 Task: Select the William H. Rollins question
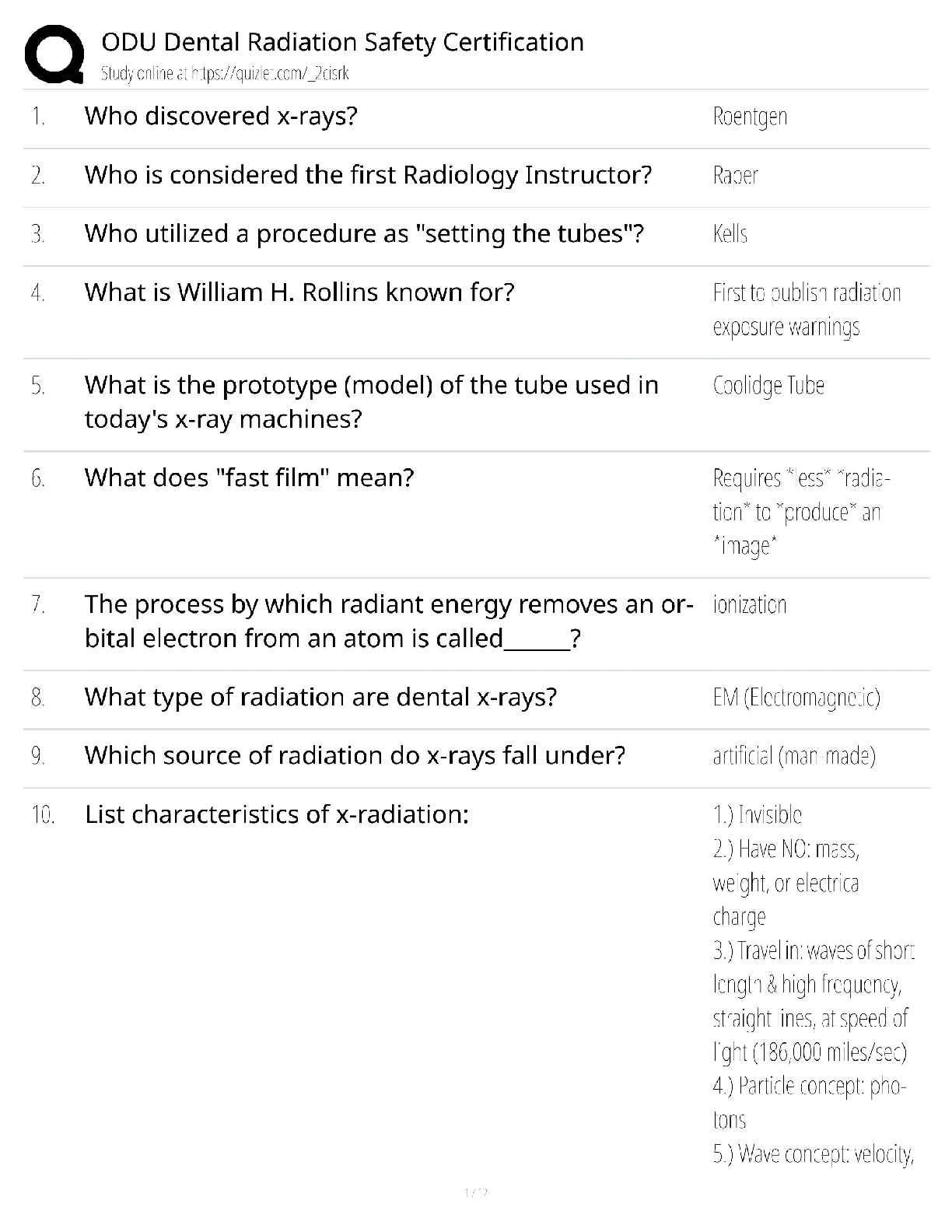[299, 292]
